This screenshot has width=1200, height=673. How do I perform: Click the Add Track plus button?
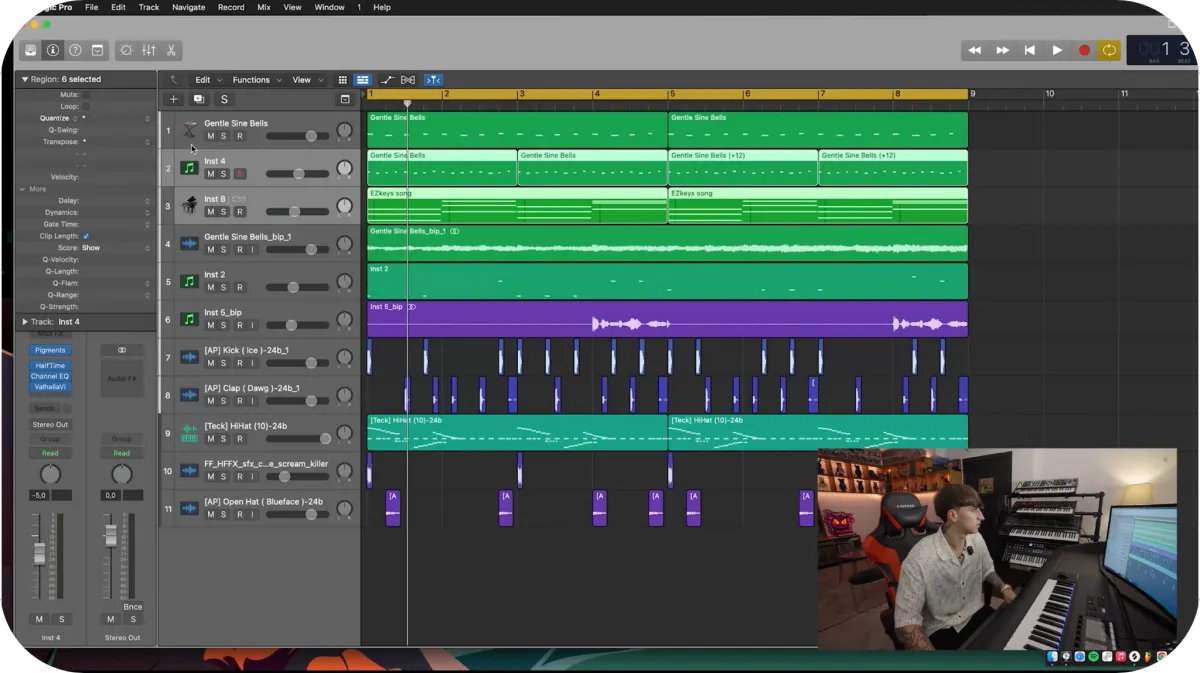(x=173, y=99)
